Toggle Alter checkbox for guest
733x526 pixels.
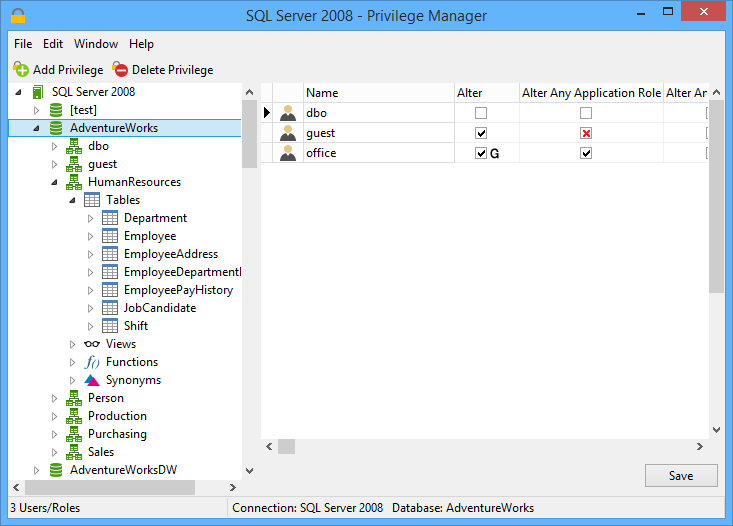(481, 133)
